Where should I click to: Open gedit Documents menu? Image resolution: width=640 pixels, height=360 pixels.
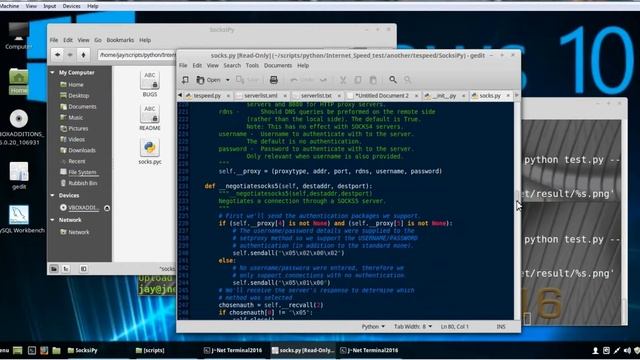278,65
